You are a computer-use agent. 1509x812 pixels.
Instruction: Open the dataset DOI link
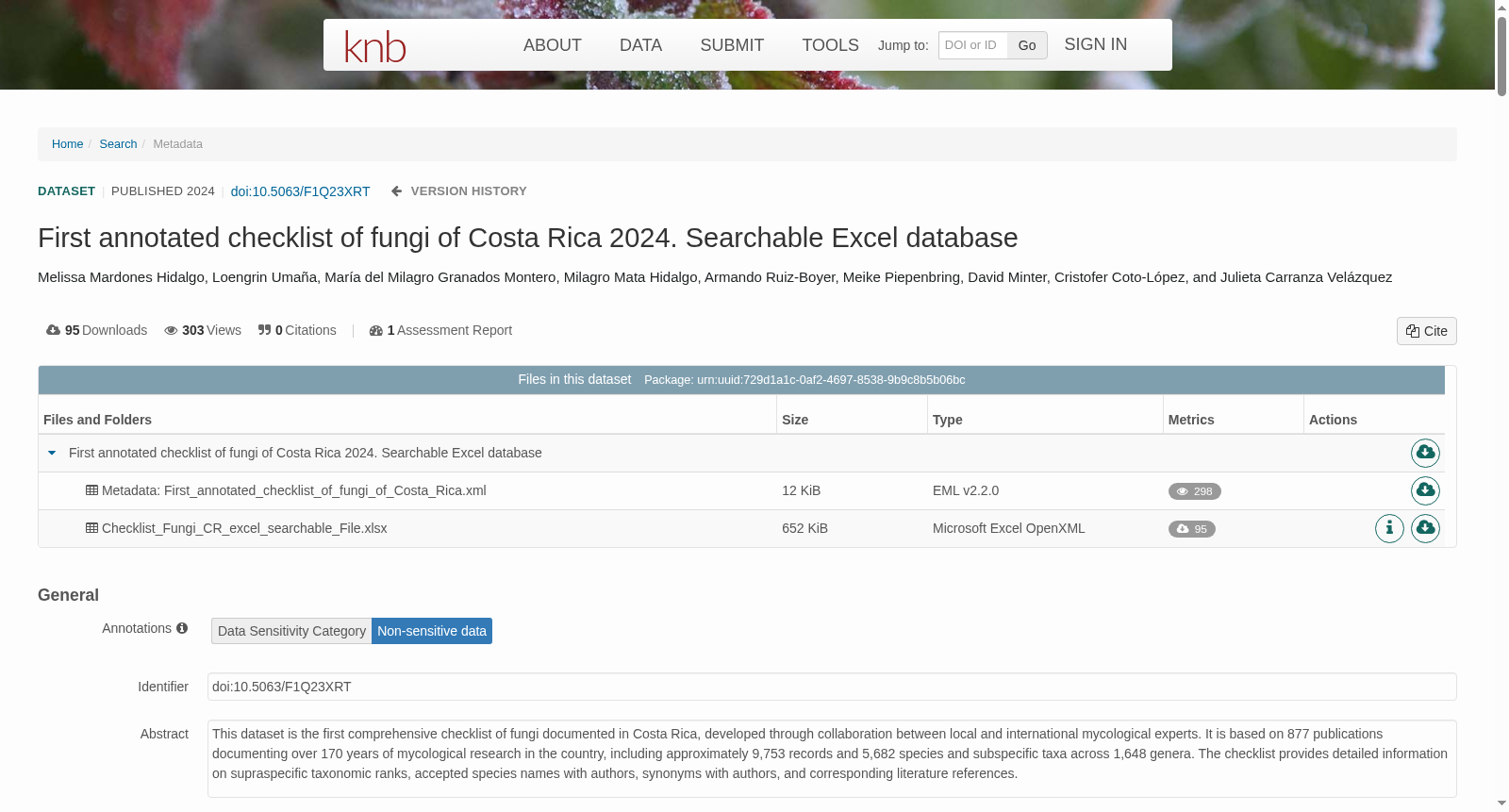(300, 191)
